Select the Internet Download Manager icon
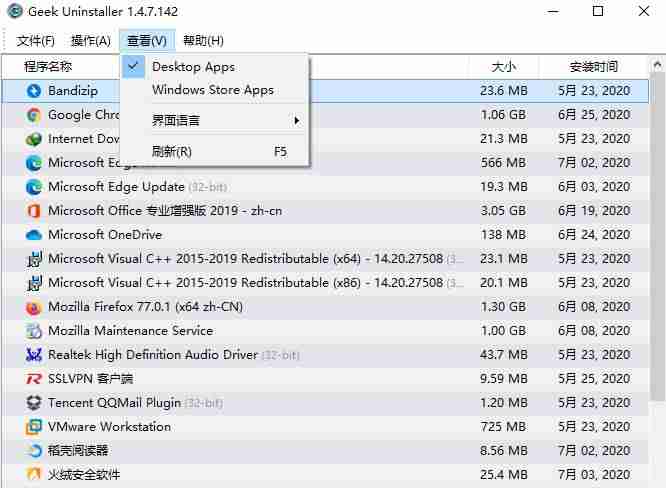The height and width of the screenshot is (488, 666). coord(34,139)
